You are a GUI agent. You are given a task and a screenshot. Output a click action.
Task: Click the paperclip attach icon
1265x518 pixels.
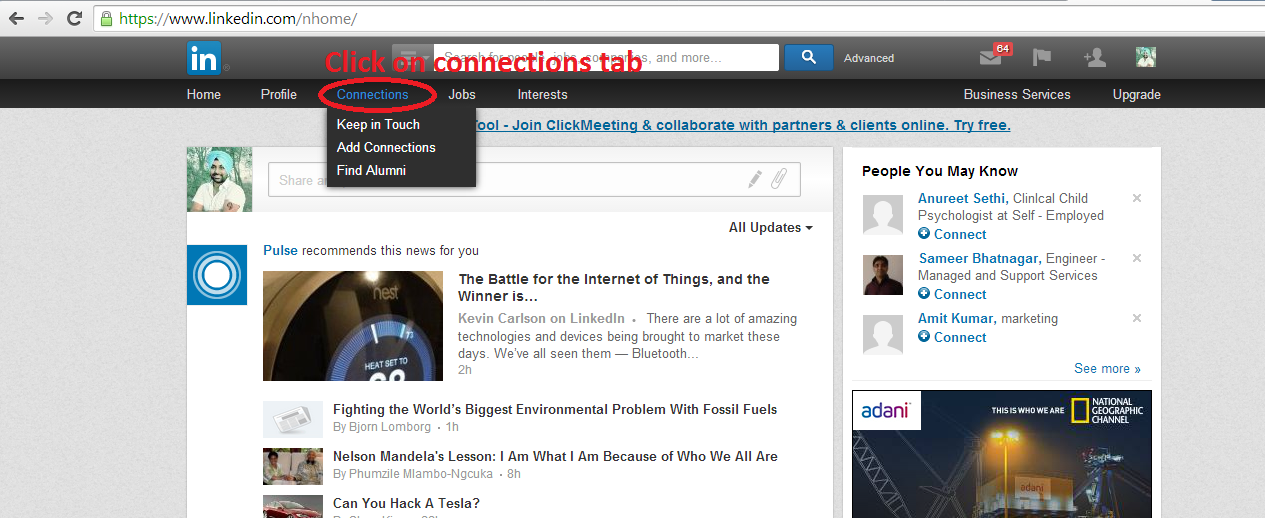click(780, 180)
